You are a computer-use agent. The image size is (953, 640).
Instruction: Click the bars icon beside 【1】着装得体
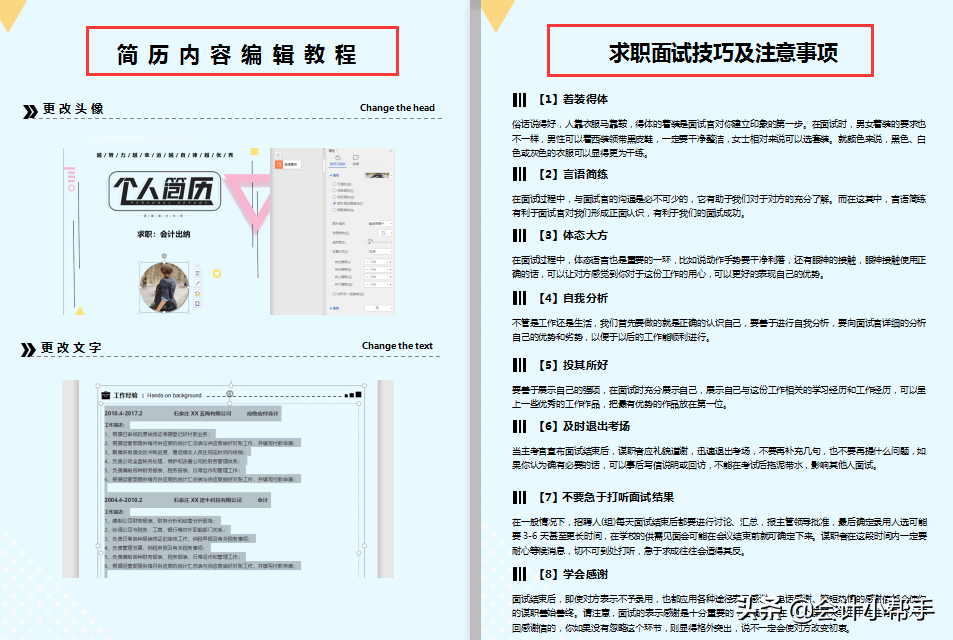pos(520,101)
